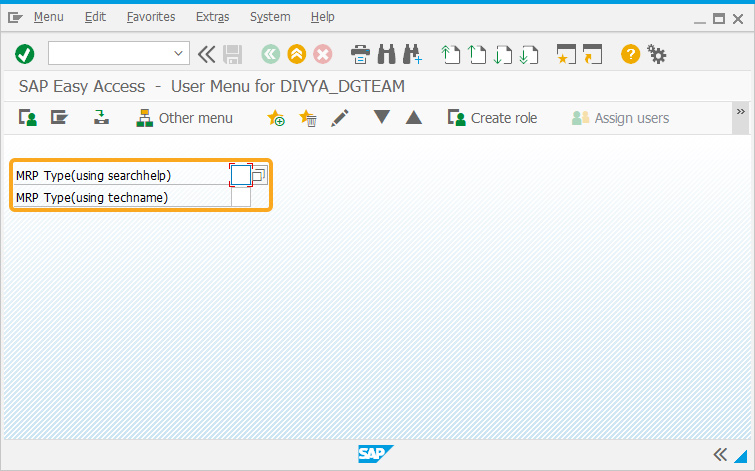This screenshot has height=471, width=755.
Task: Open the Help question mark icon
Action: tap(630, 54)
